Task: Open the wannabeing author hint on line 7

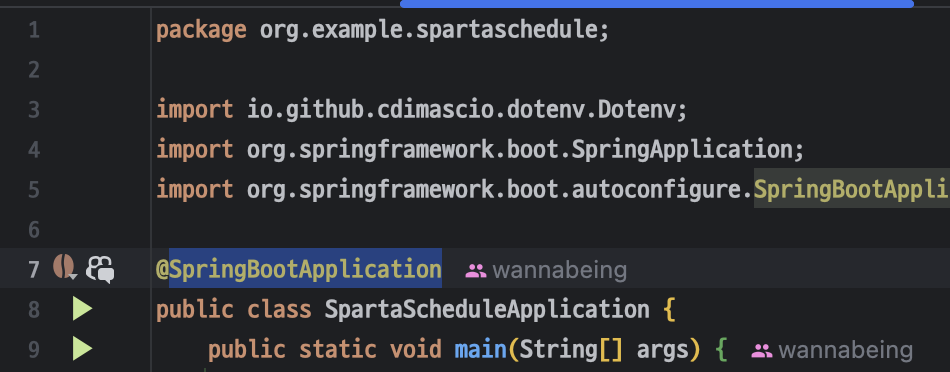Action: click(x=546, y=270)
